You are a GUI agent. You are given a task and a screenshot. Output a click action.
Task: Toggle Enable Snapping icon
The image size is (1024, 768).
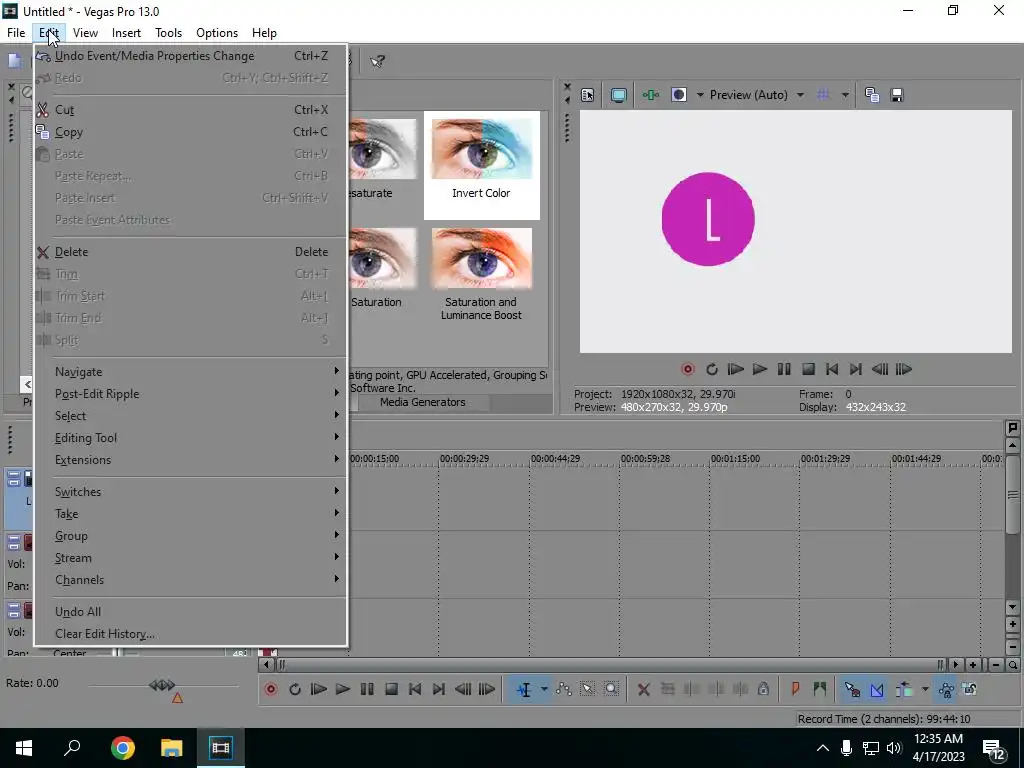(x=852, y=689)
